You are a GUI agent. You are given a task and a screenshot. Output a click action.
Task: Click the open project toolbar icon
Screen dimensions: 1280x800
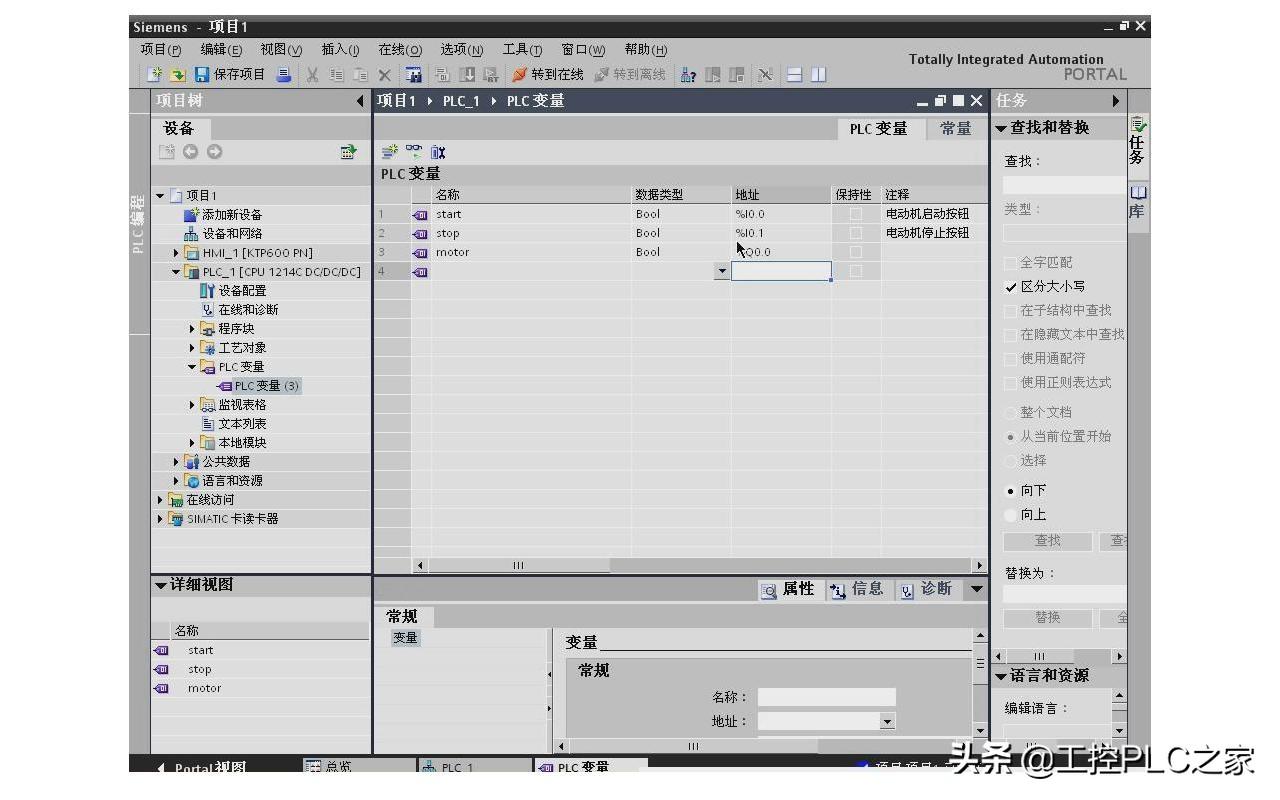(x=178, y=75)
